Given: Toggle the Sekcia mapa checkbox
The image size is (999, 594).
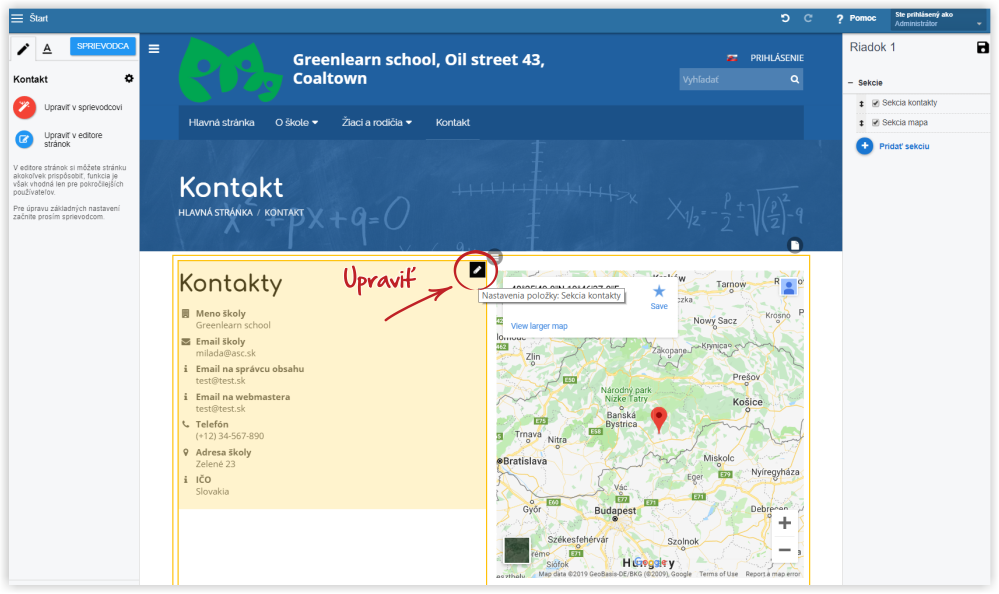Looking at the screenshot, I should 876,123.
